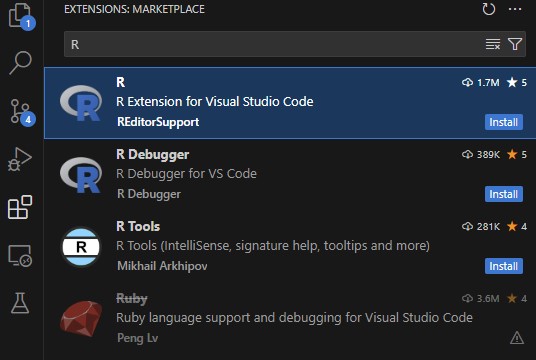Select the Extensions view icon
The image size is (536, 360).
coord(20,207)
